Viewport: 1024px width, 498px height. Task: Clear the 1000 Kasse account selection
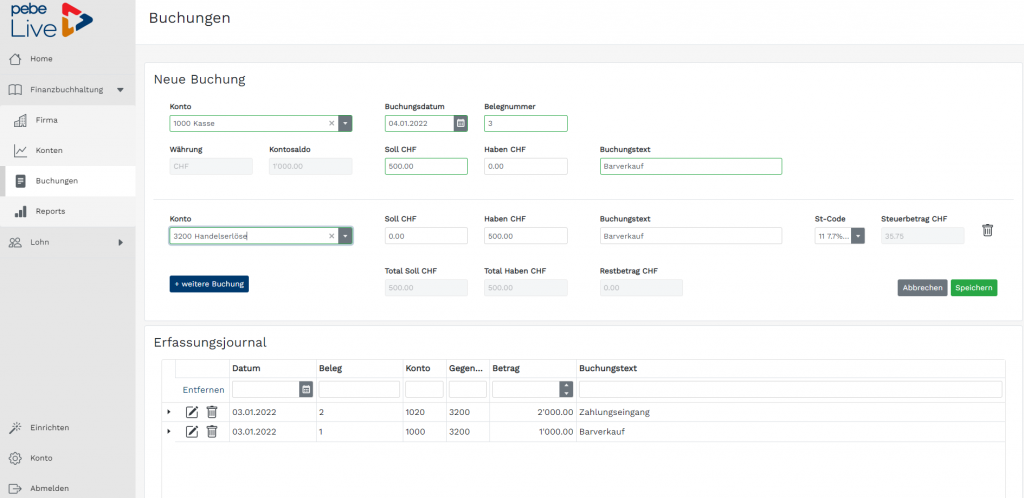pos(331,123)
